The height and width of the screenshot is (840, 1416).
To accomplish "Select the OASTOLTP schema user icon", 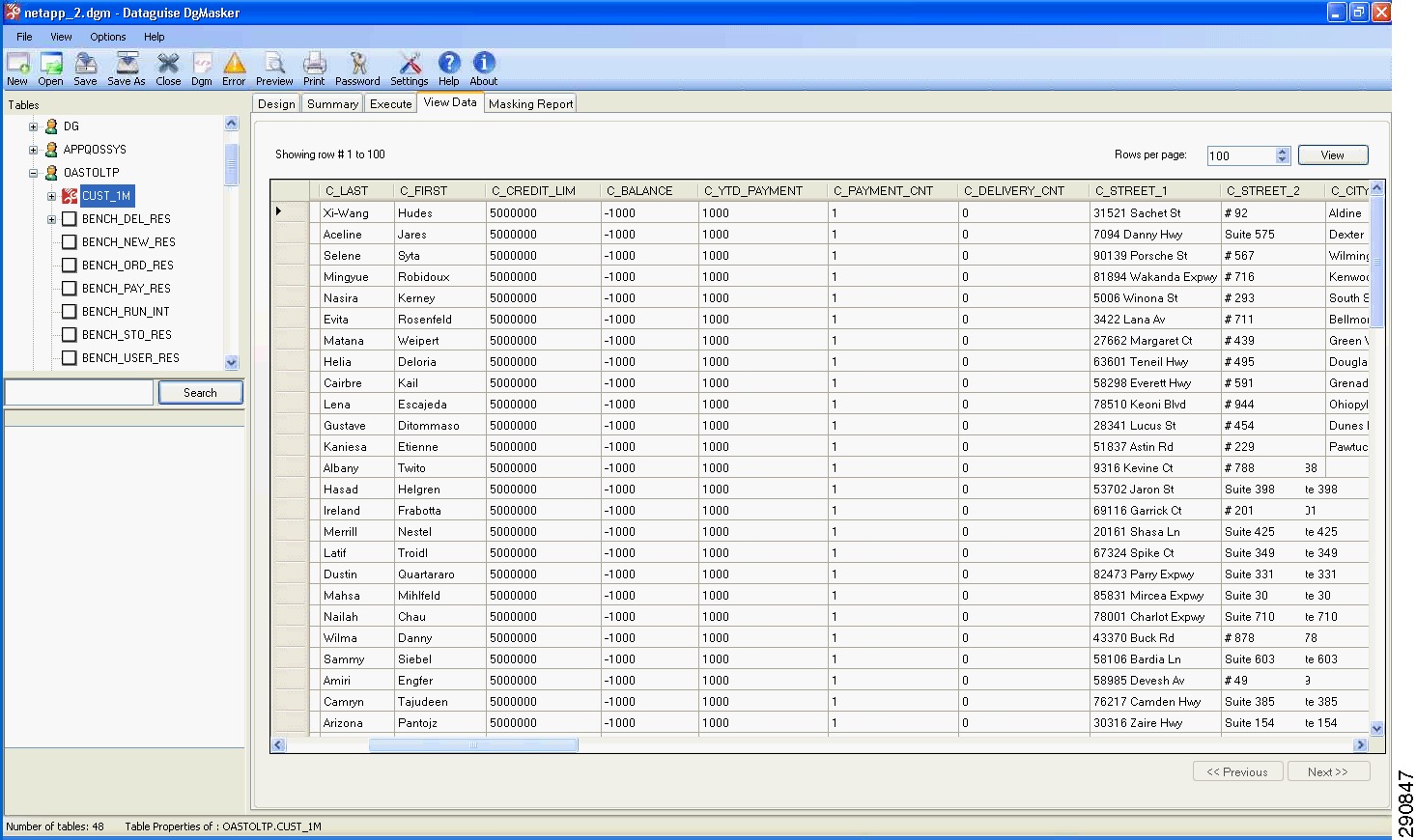I will (x=51, y=173).
